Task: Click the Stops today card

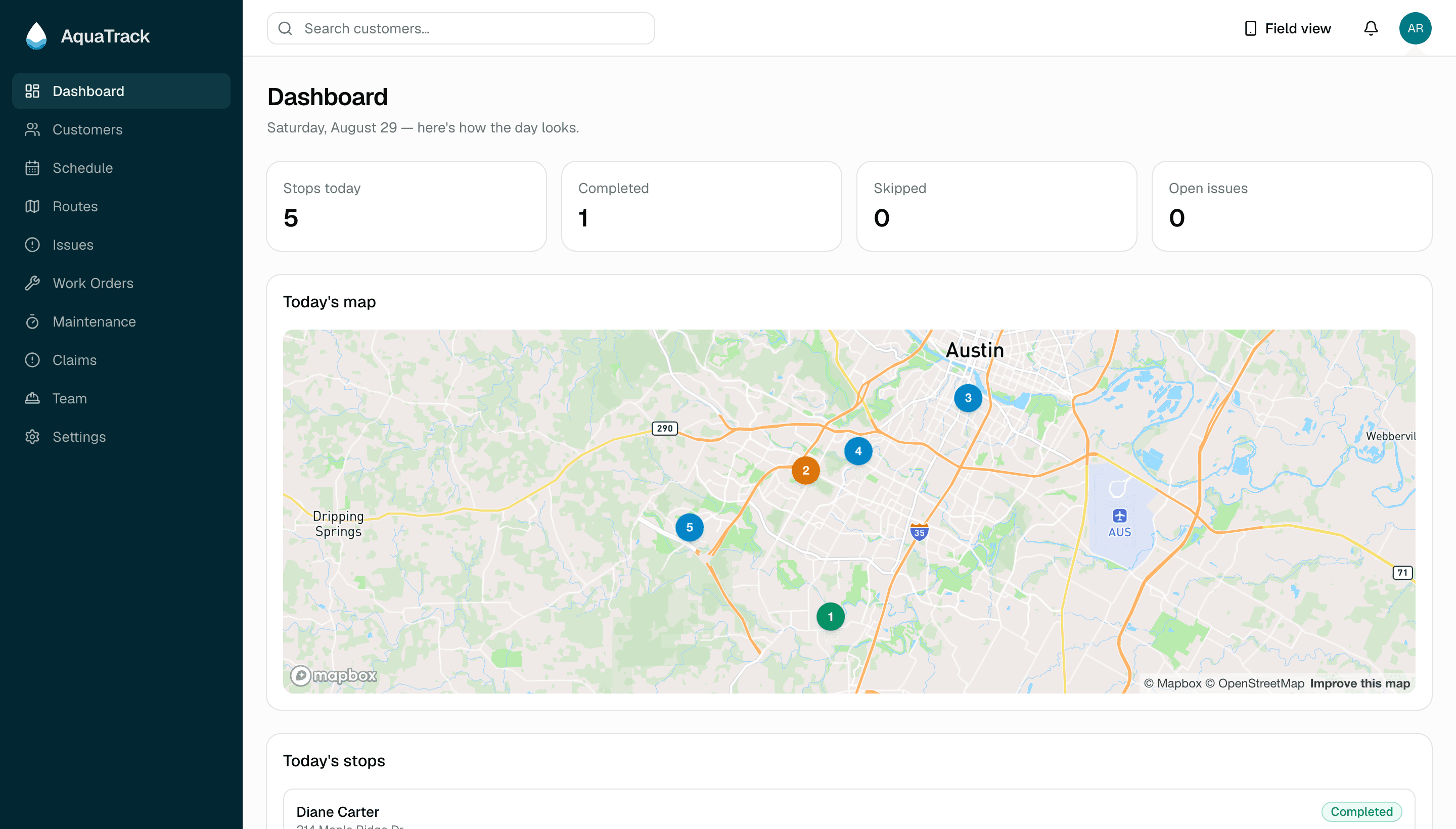Action: point(406,206)
